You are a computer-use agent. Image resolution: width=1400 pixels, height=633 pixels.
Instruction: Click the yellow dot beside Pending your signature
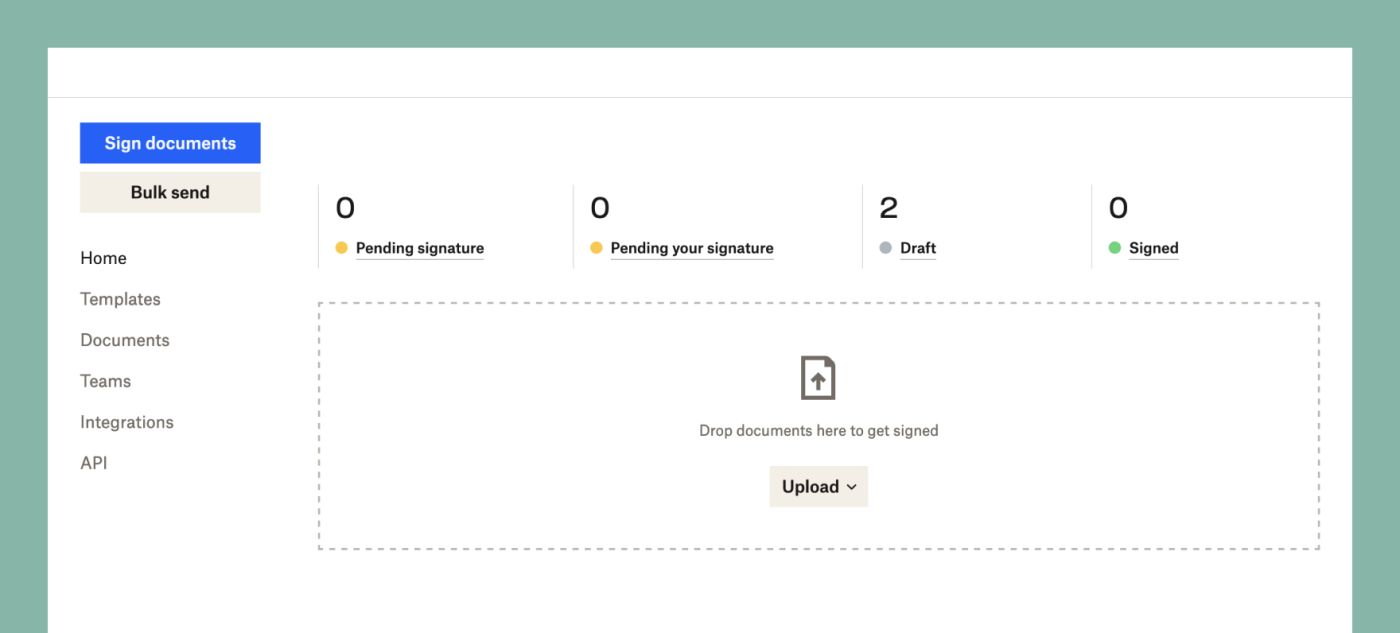click(598, 247)
